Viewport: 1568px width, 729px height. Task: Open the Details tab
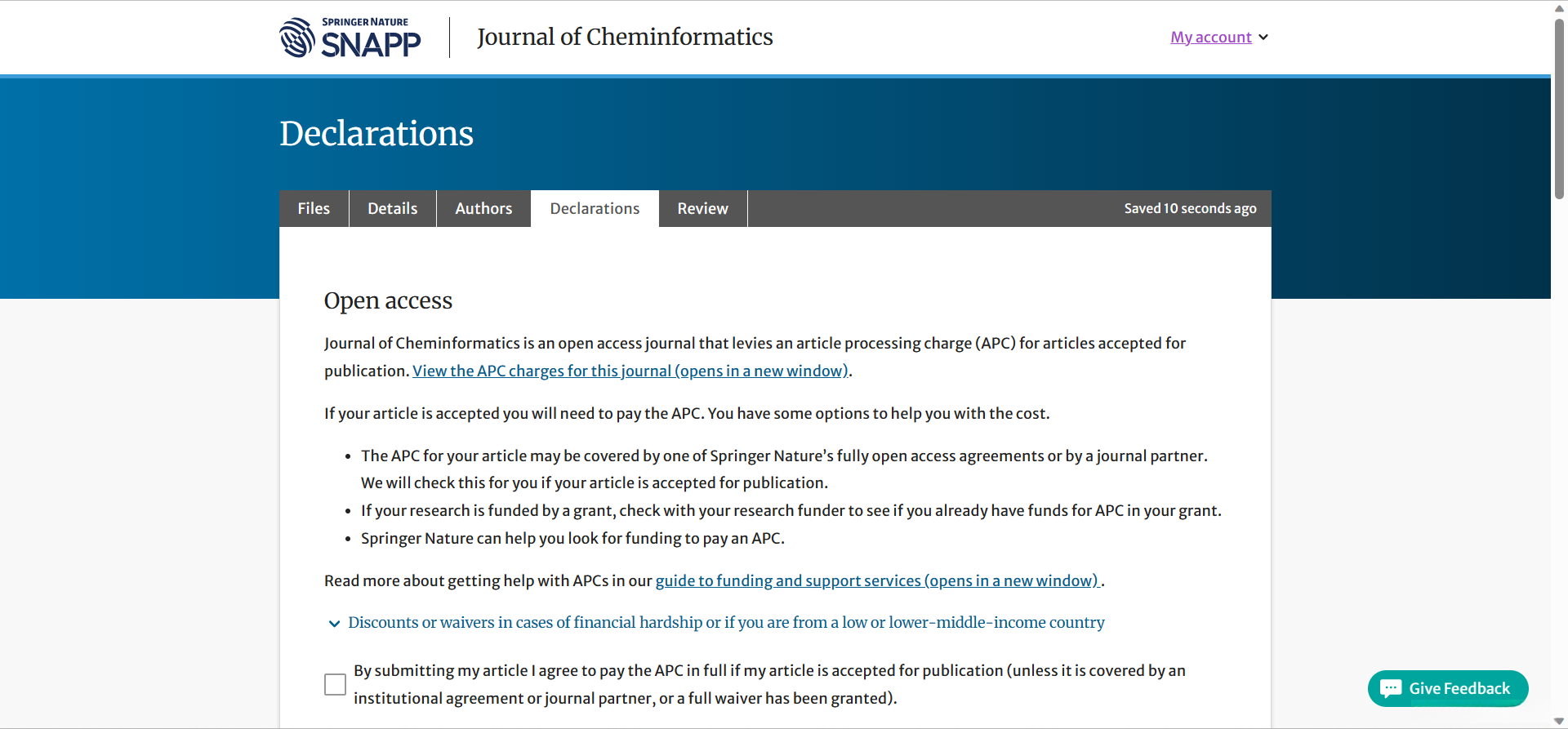pyautogui.click(x=392, y=209)
